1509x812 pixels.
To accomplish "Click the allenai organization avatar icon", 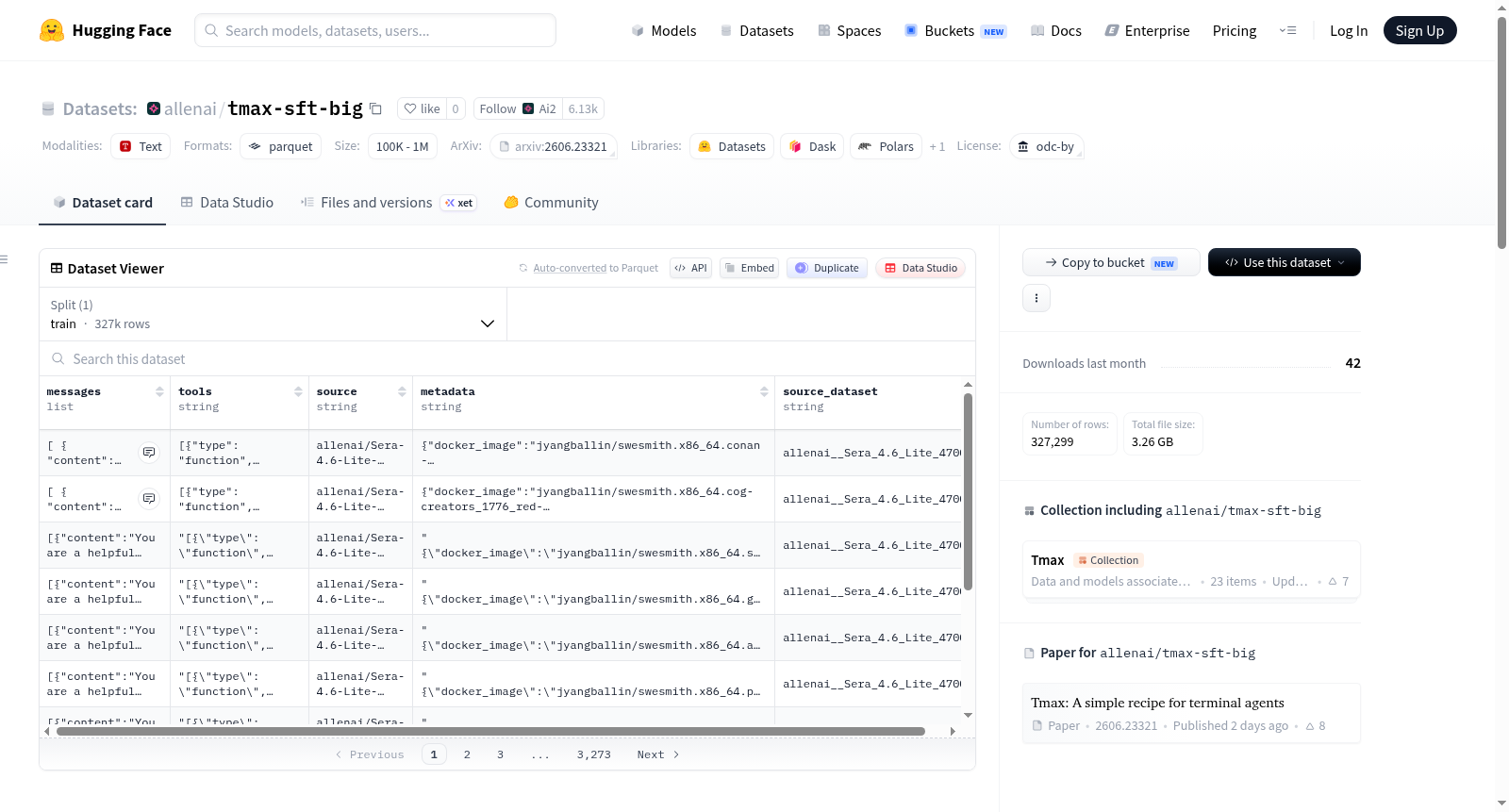I will [154, 108].
